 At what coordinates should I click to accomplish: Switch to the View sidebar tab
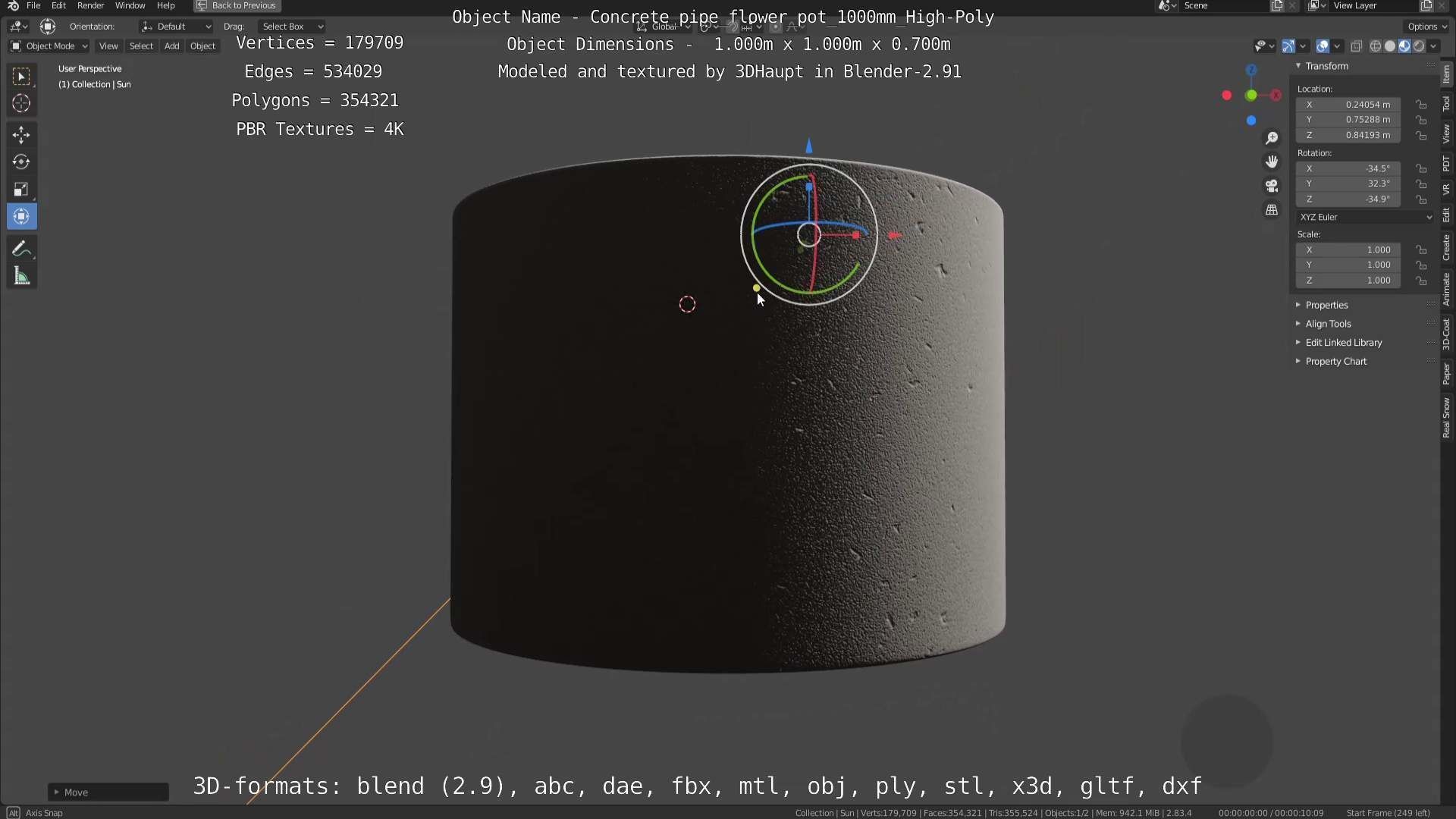(1447, 134)
